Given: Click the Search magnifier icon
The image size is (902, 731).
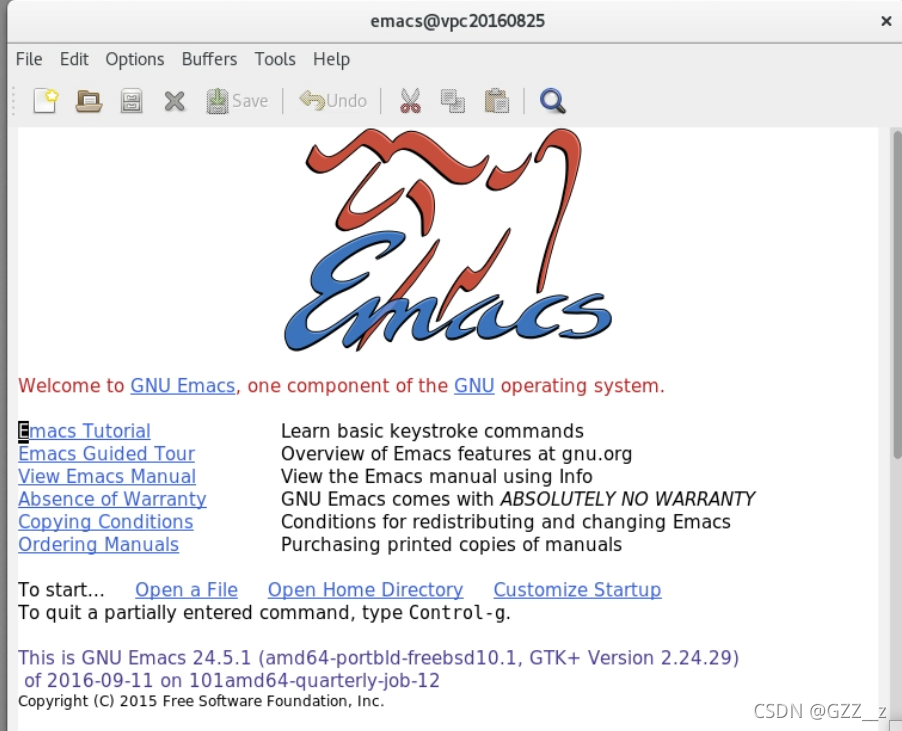Looking at the screenshot, I should click(552, 101).
